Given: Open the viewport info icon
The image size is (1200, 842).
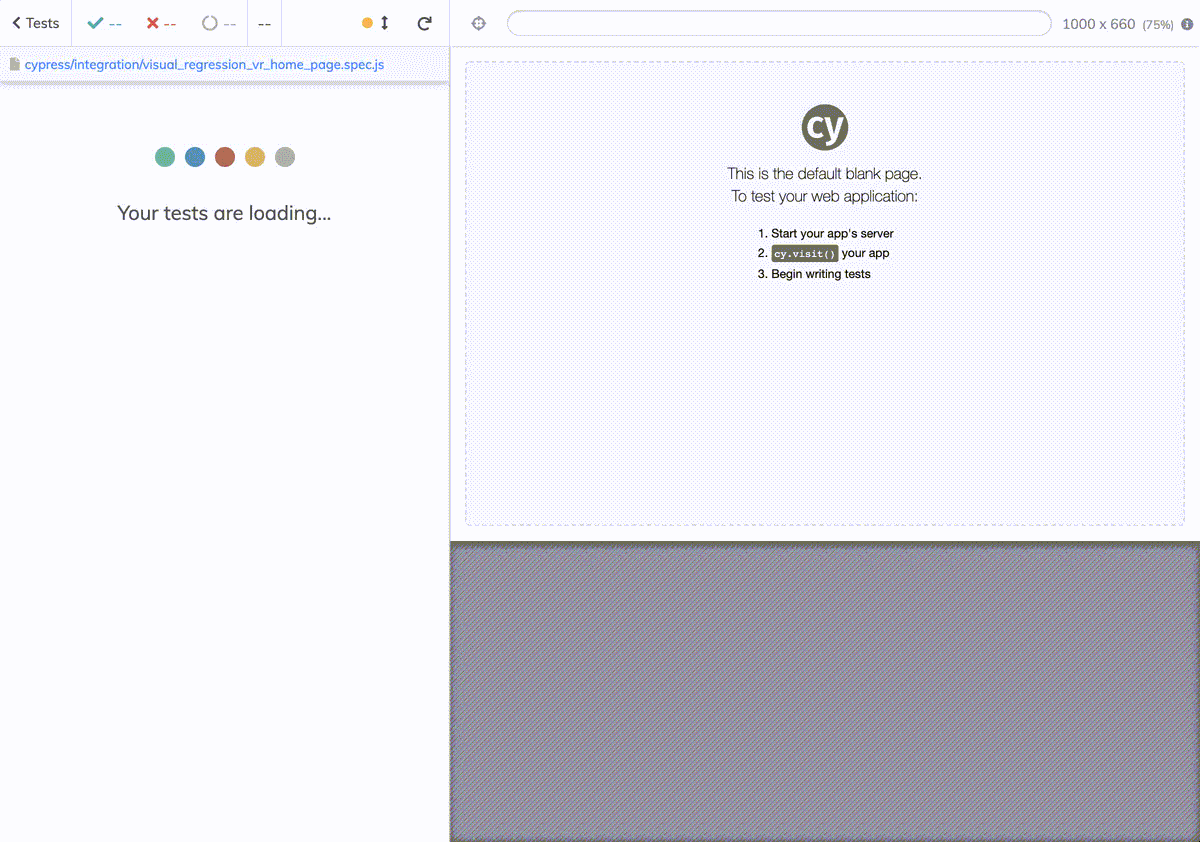Looking at the screenshot, I should pyautogui.click(x=1187, y=24).
